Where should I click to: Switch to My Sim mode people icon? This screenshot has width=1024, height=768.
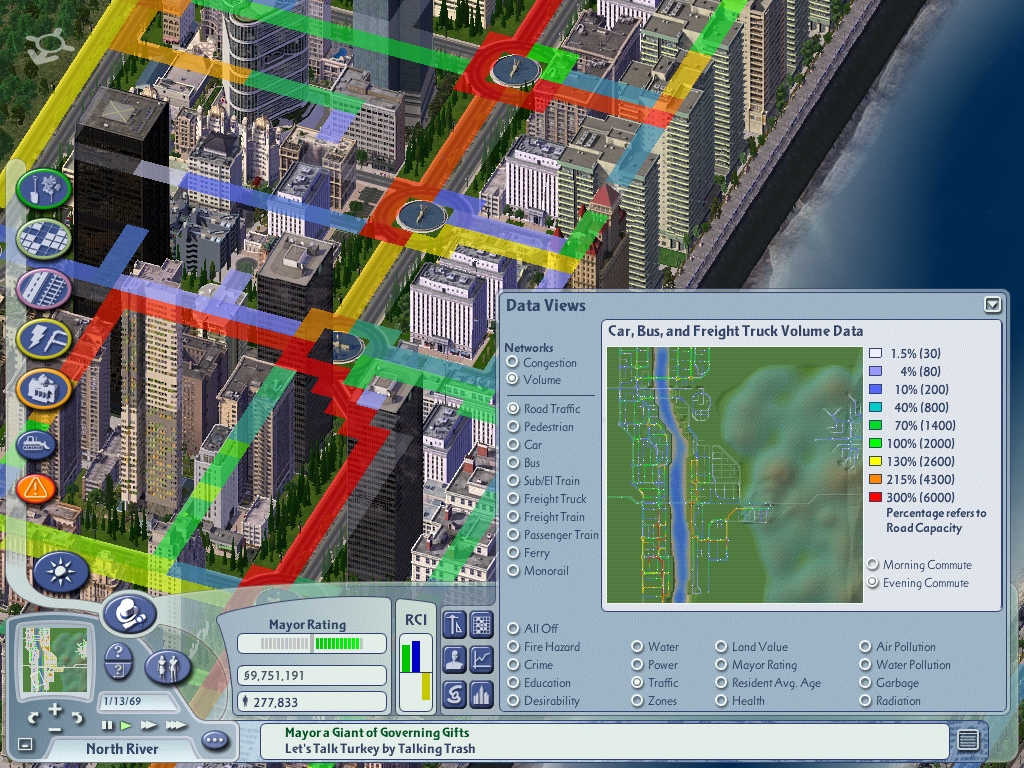(x=168, y=667)
